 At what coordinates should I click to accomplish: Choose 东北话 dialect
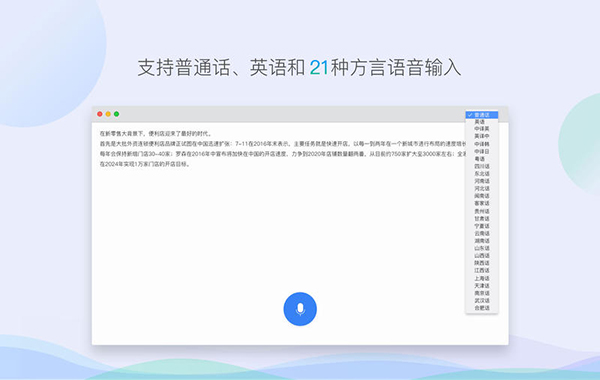point(482,174)
